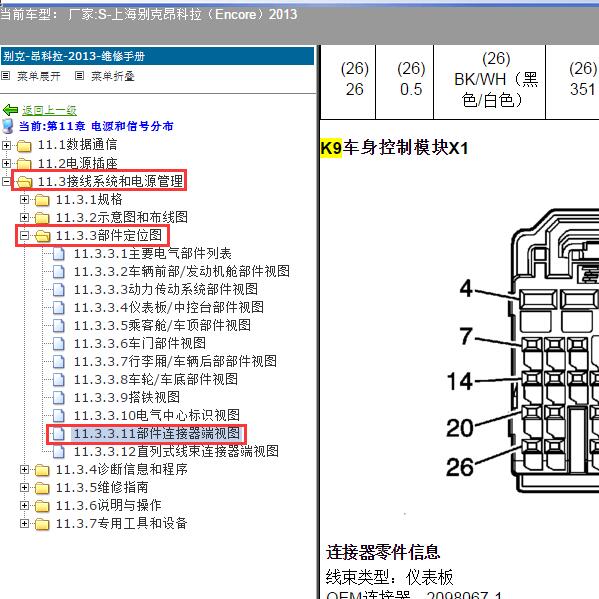Click document icon of 11.3.3.5乘客舱 item
Image resolution: width=599 pixels, height=599 pixels.
tap(58, 325)
